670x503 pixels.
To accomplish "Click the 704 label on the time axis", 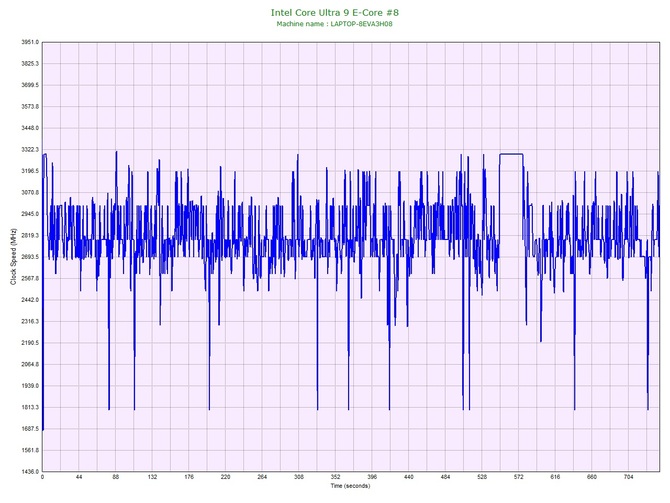I will 629,477.
